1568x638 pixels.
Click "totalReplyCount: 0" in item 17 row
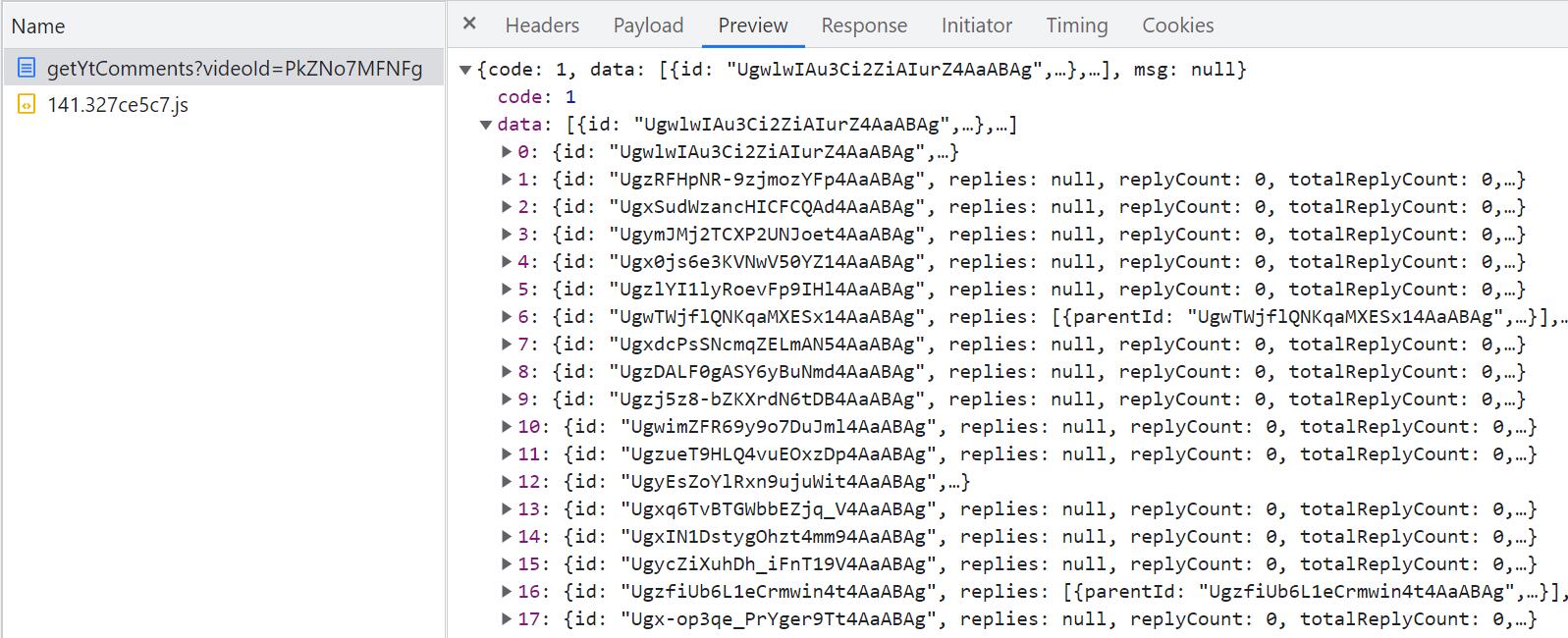click(x=1401, y=619)
